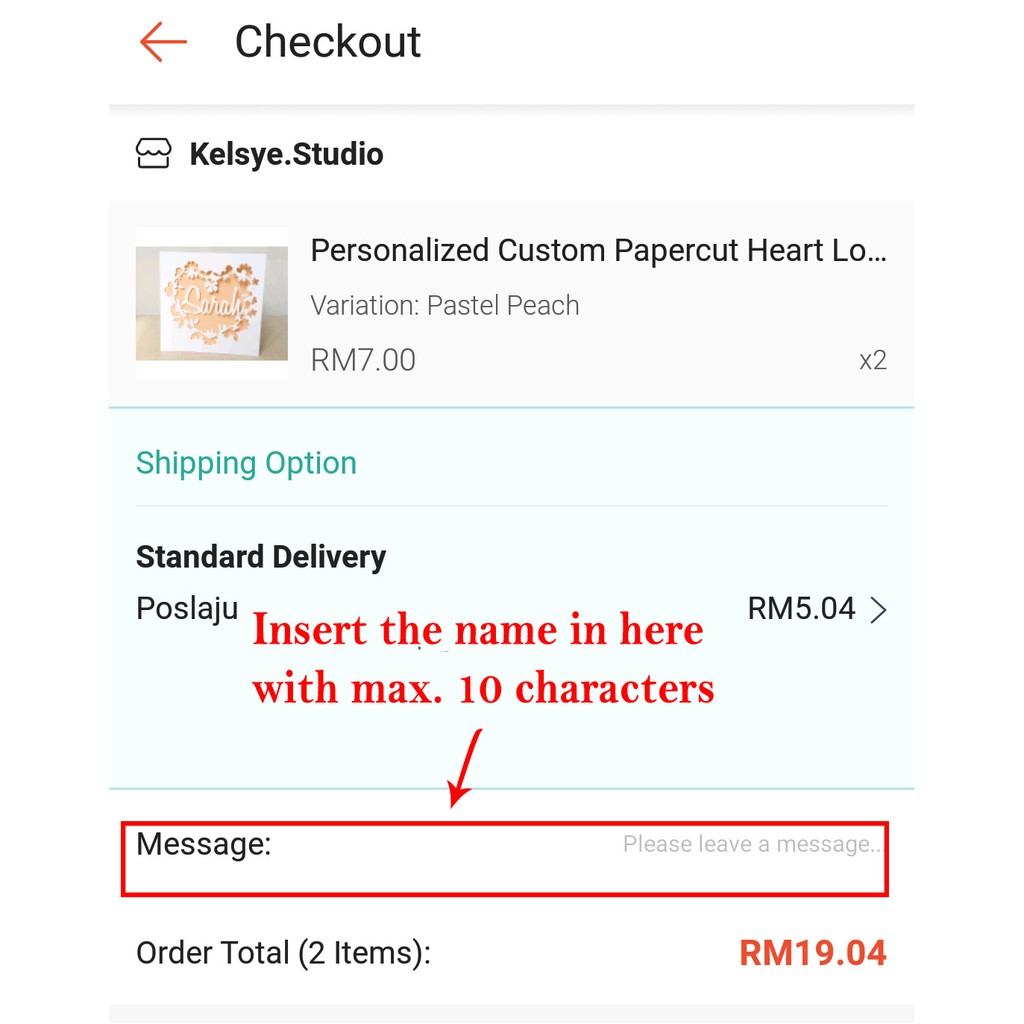Choose the Poslaju courier row
Image resolution: width=1024 pixels, height=1024 pixels.
(511, 609)
